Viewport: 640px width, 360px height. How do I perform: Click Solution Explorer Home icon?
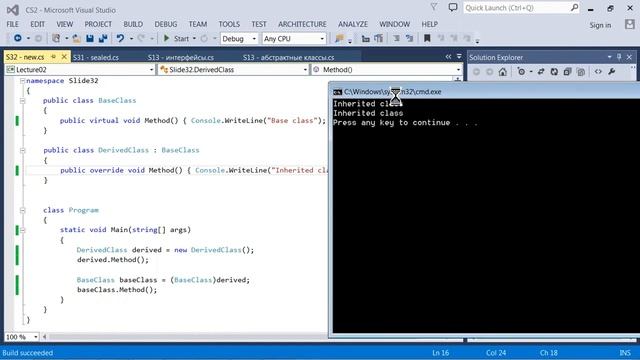[x=502, y=72]
